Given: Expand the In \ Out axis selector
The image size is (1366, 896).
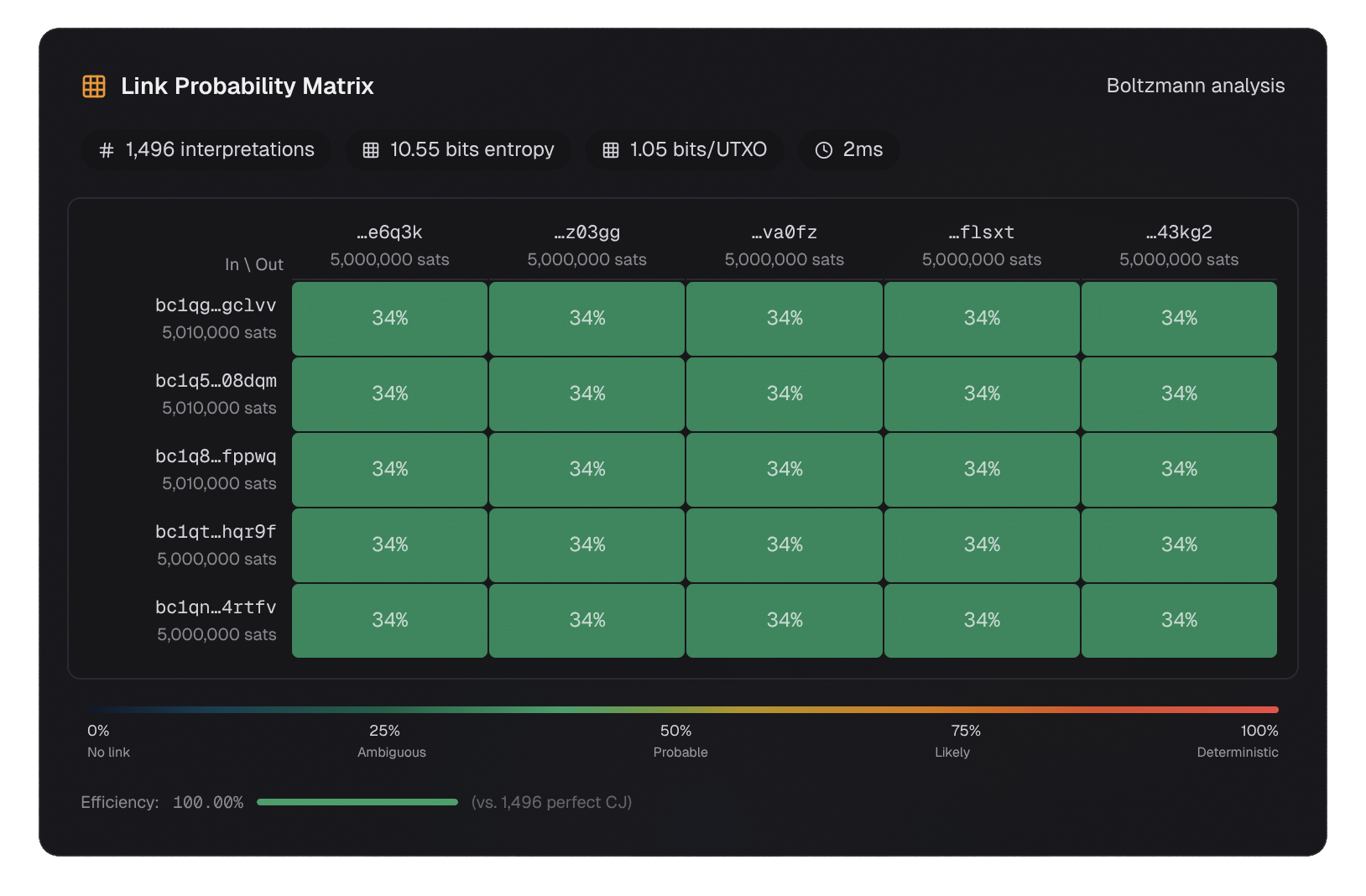Looking at the screenshot, I should pyautogui.click(x=253, y=263).
